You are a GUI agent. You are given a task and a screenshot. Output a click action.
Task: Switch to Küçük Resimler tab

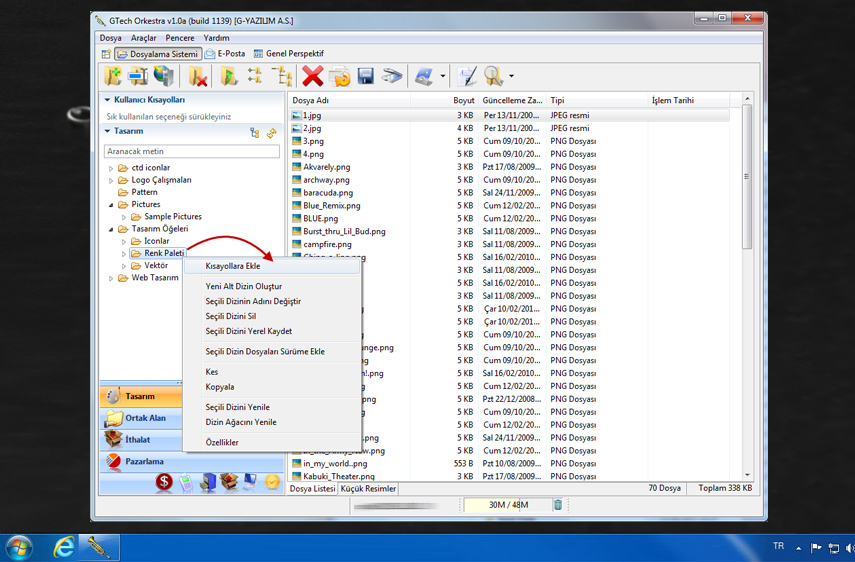[368, 489]
